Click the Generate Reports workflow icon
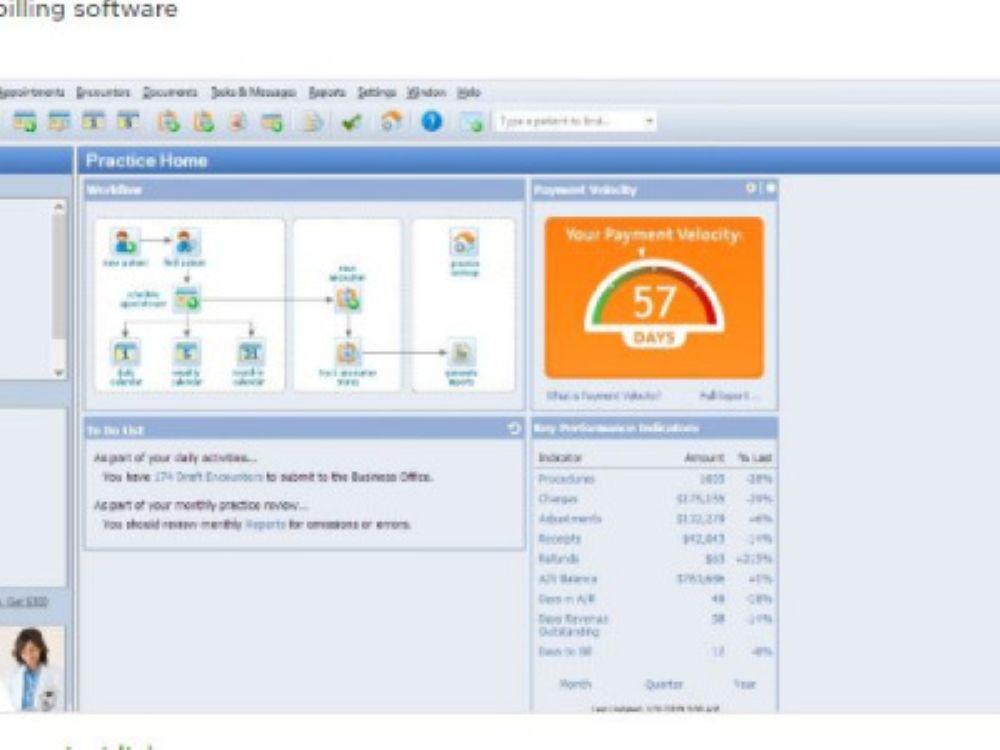This screenshot has height=750, width=1000. click(461, 352)
